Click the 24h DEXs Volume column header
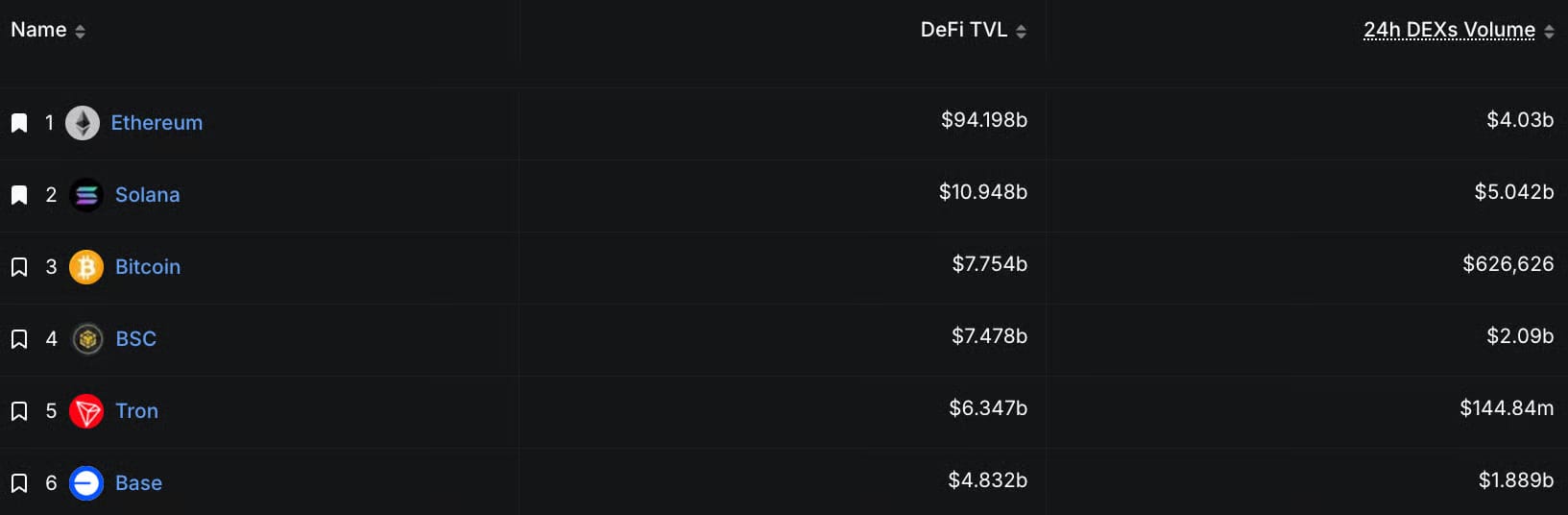This screenshot has width=1568, height=515. (1449, 30)
